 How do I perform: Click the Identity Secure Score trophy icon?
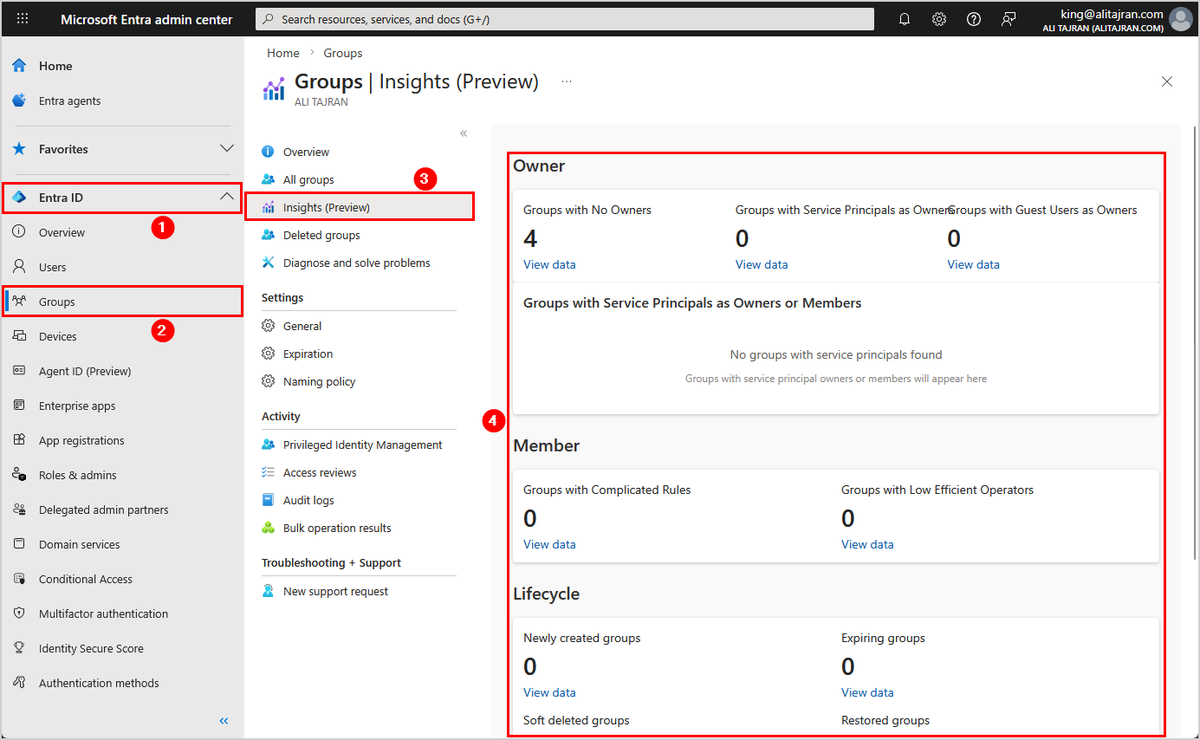pos(19,649)
